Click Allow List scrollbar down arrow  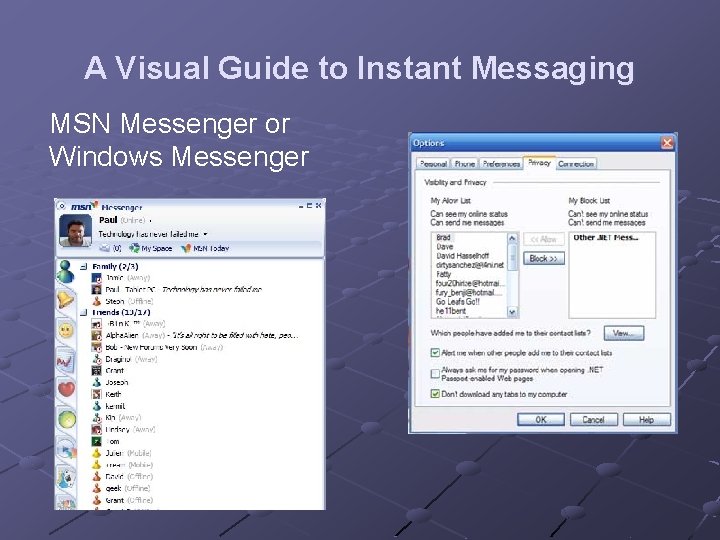(x=512, y=312)
